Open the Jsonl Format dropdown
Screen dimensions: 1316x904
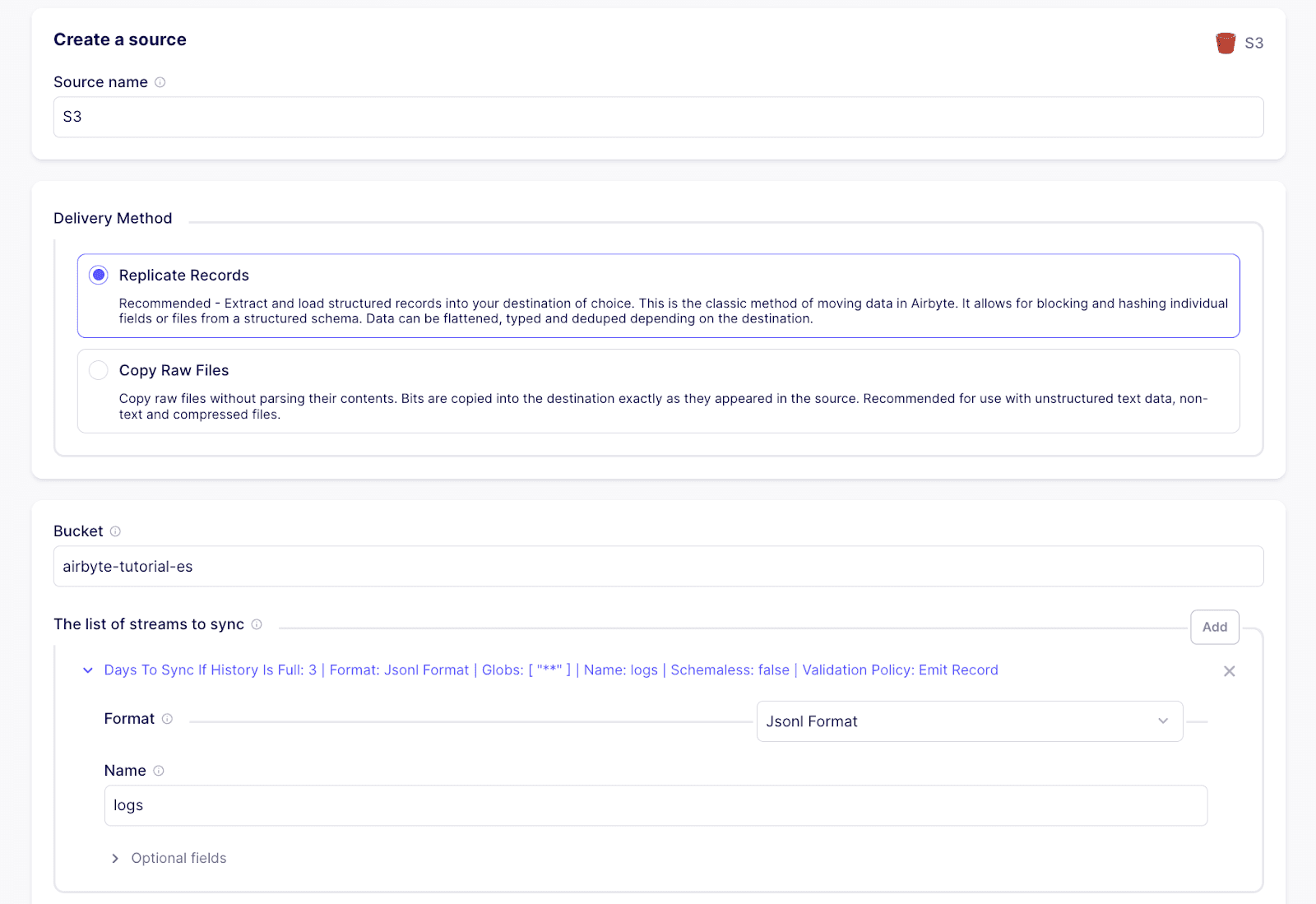point(969,721)
